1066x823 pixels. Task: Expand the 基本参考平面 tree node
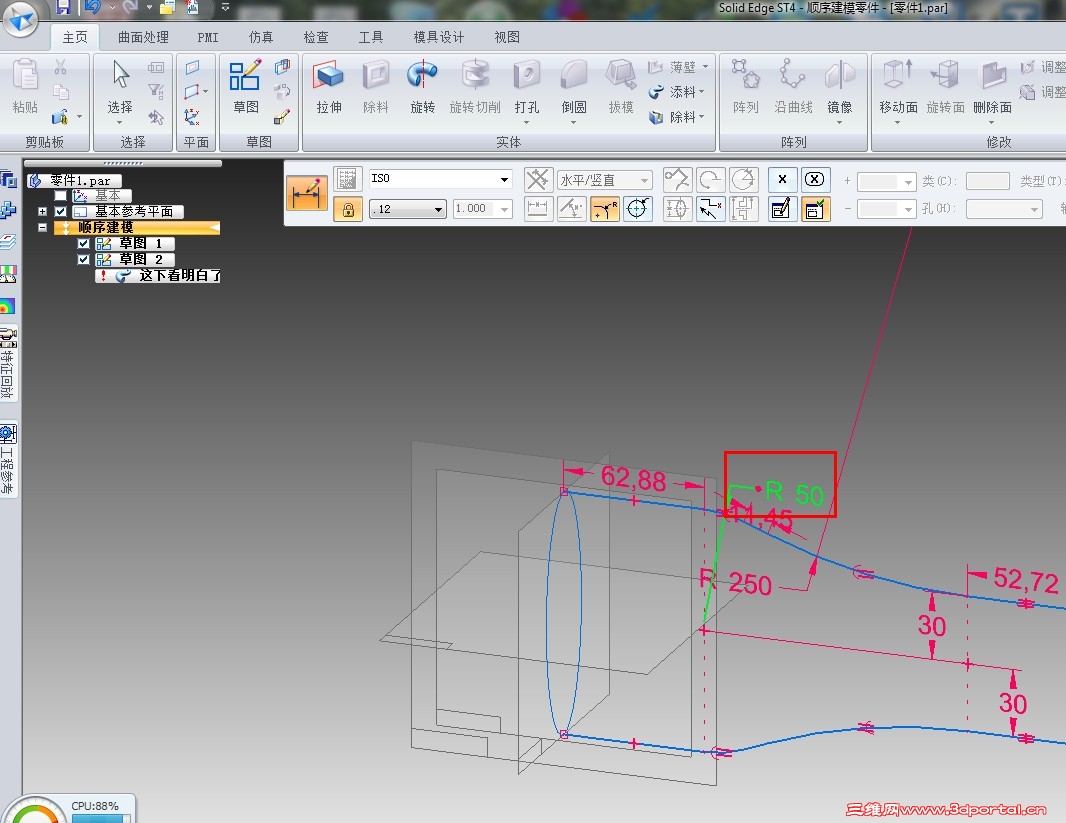coord(42,211)
